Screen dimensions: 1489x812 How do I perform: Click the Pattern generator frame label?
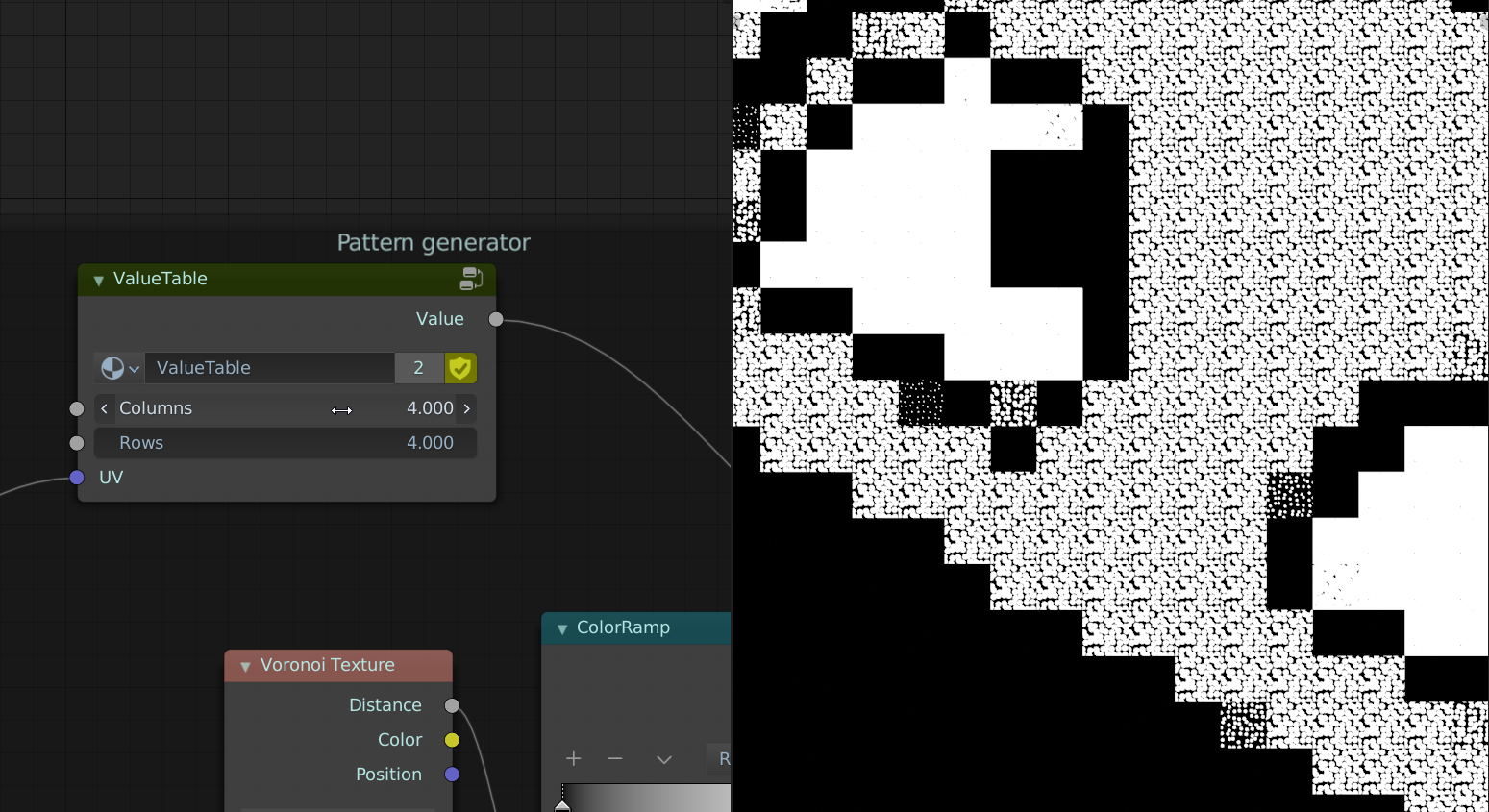pyautogui.click(x=434, y=242)
